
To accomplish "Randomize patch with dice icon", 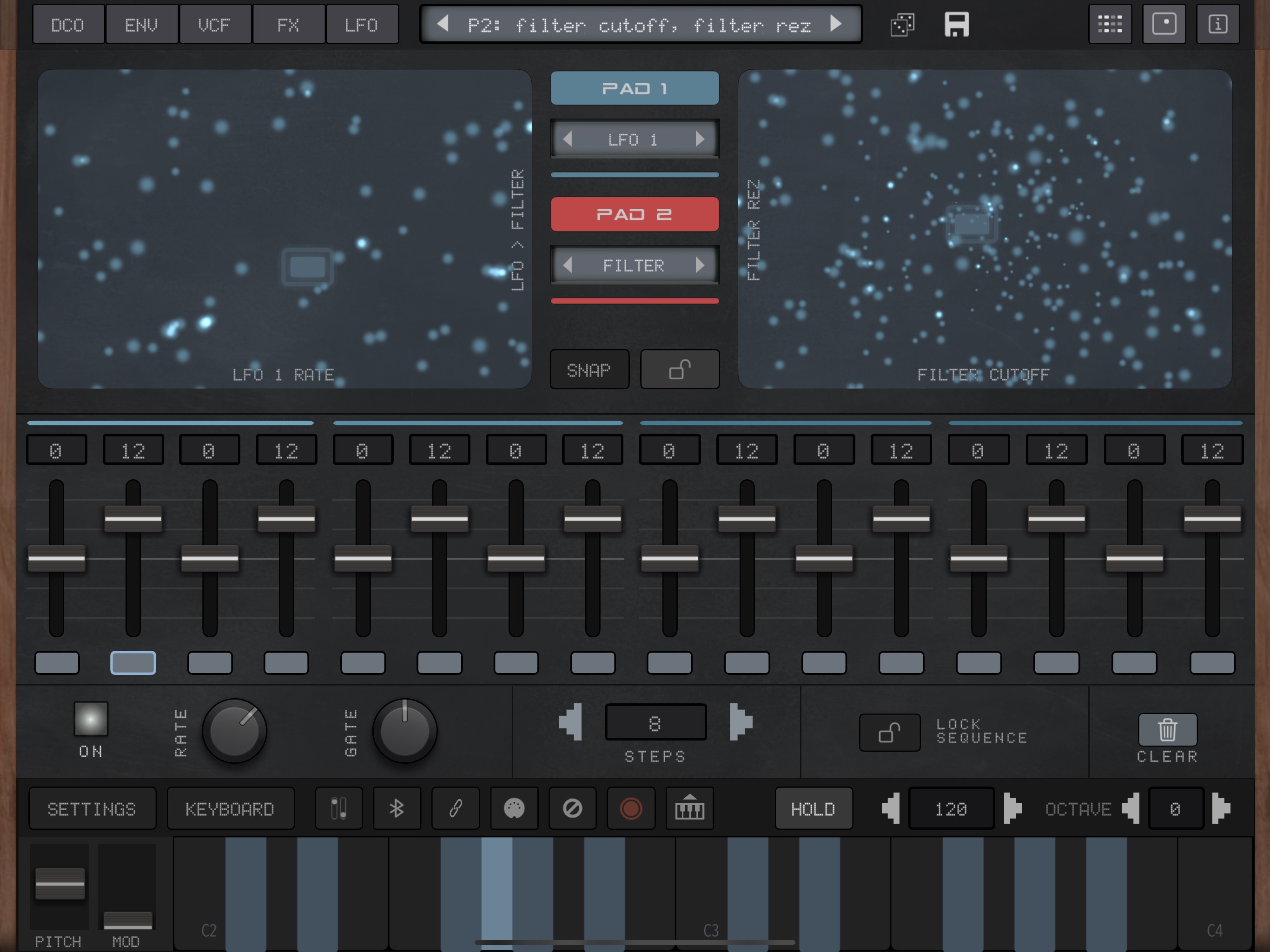I will click(903, 25).
